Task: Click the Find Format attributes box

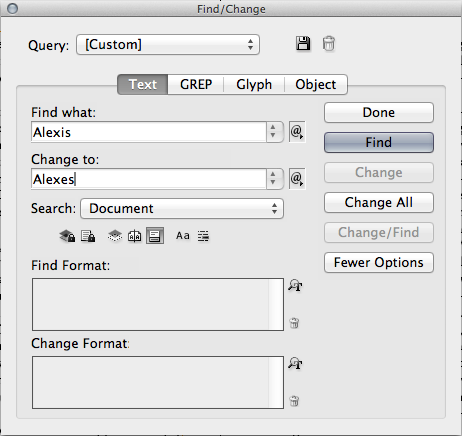Action: click(x=158, y=304)
